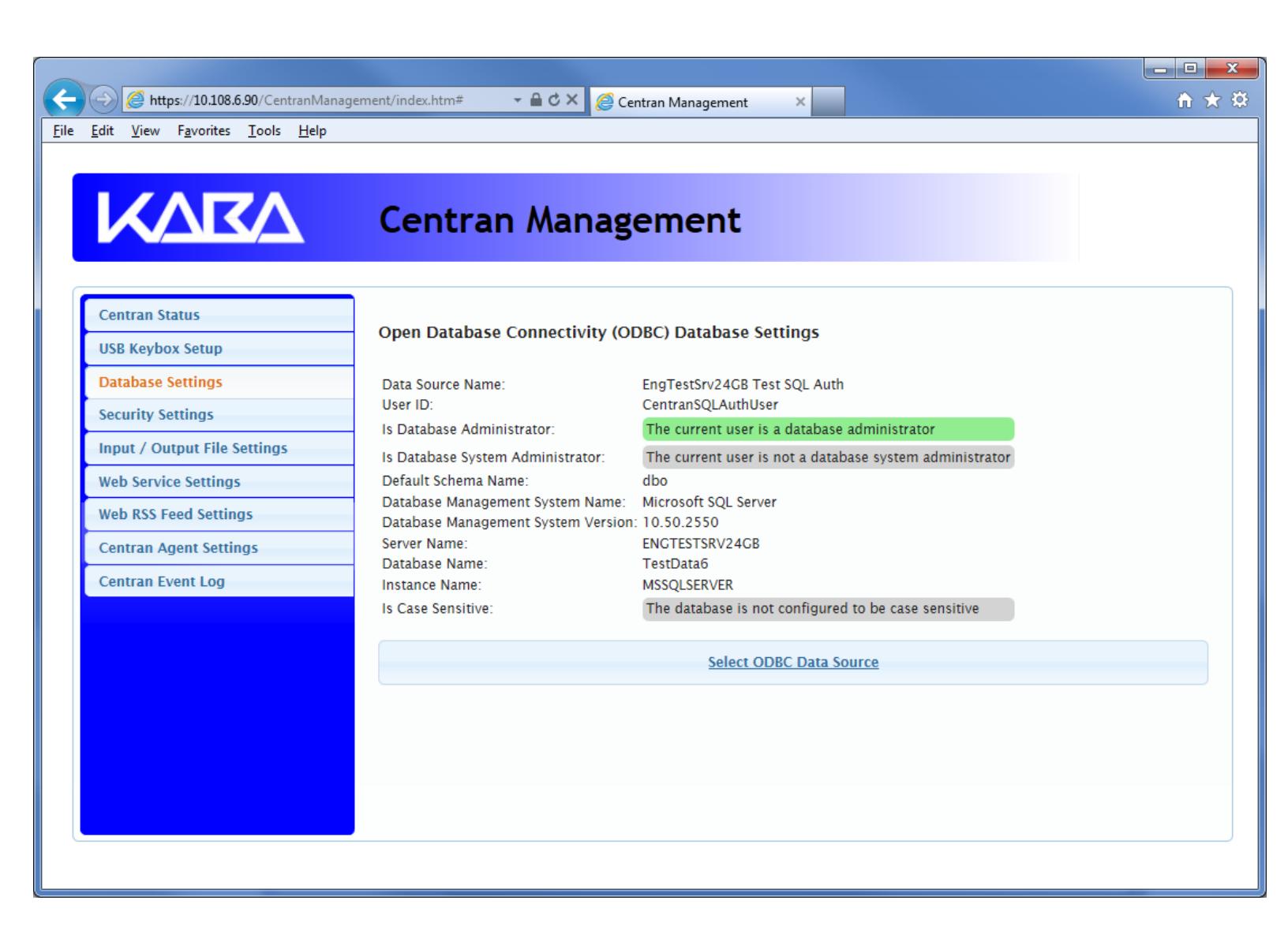The height and width of the screenshot is (934, 1288).
Task: Close the Centran Management tab
Action: click(x=799, y=102)
